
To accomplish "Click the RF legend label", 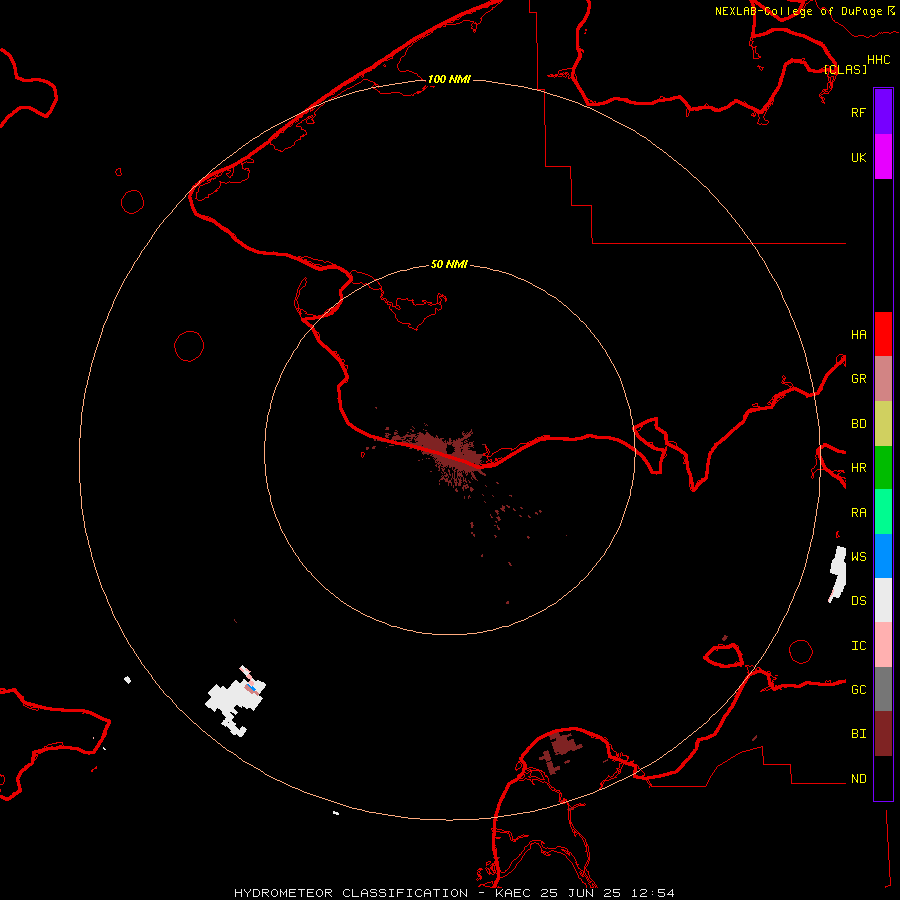I will tap(858, 112).
